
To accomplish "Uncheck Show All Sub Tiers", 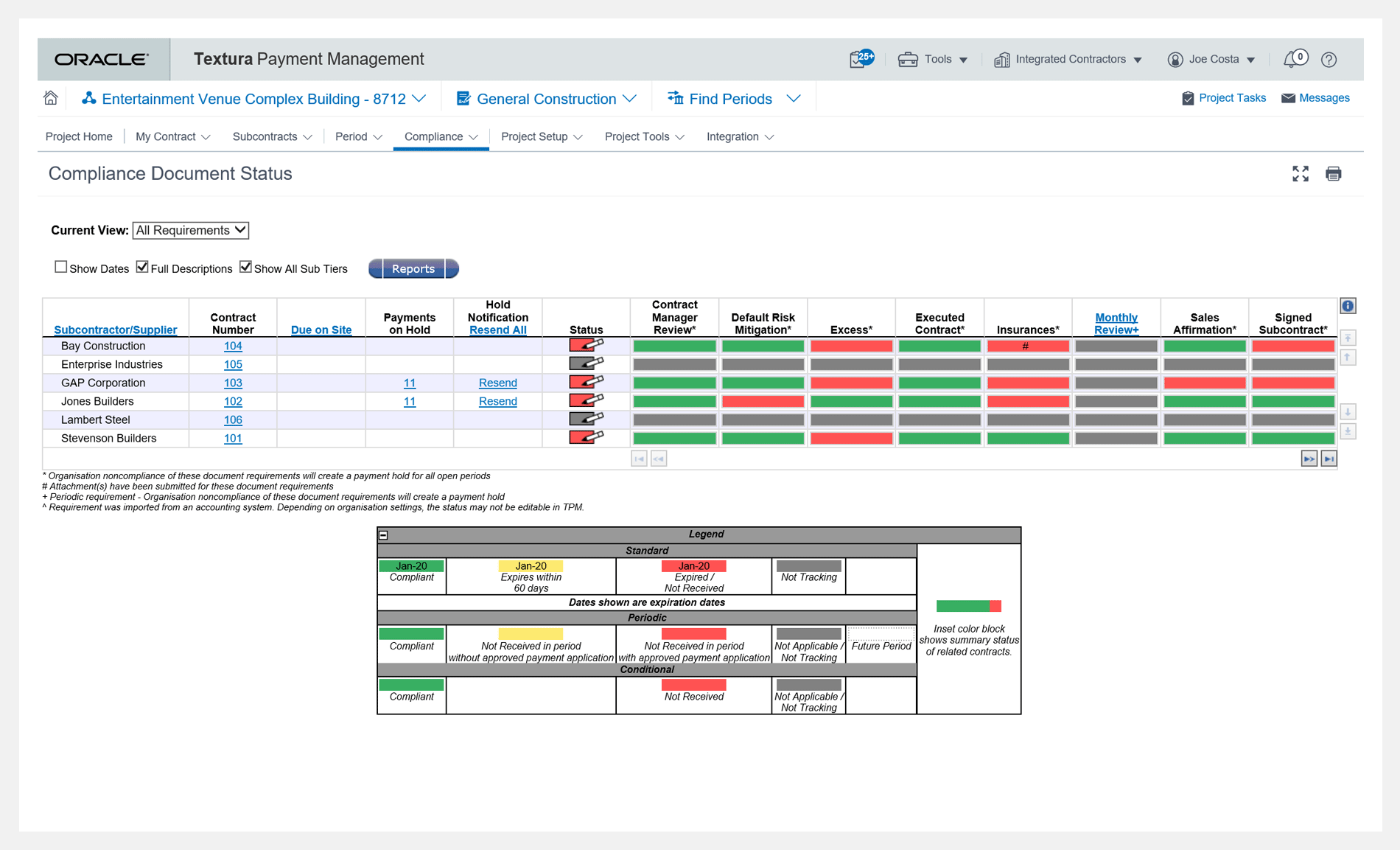I will pos(245,267).
